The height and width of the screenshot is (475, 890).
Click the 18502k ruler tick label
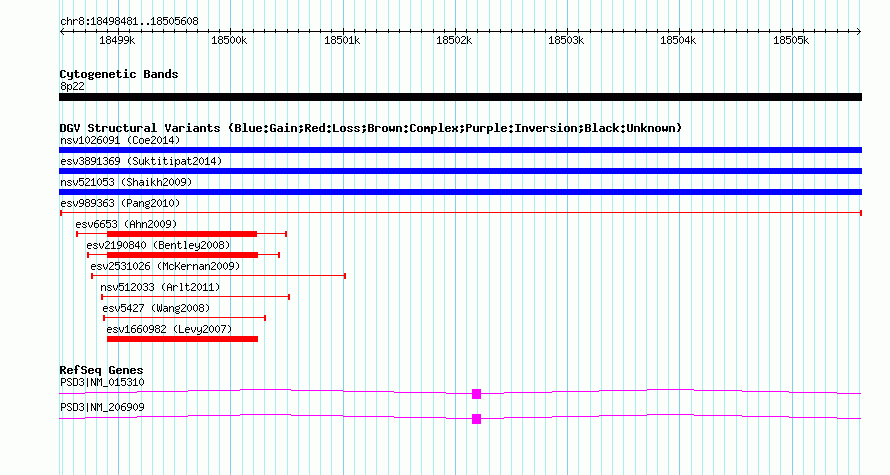pyautogui.click(x=454, y=40)
